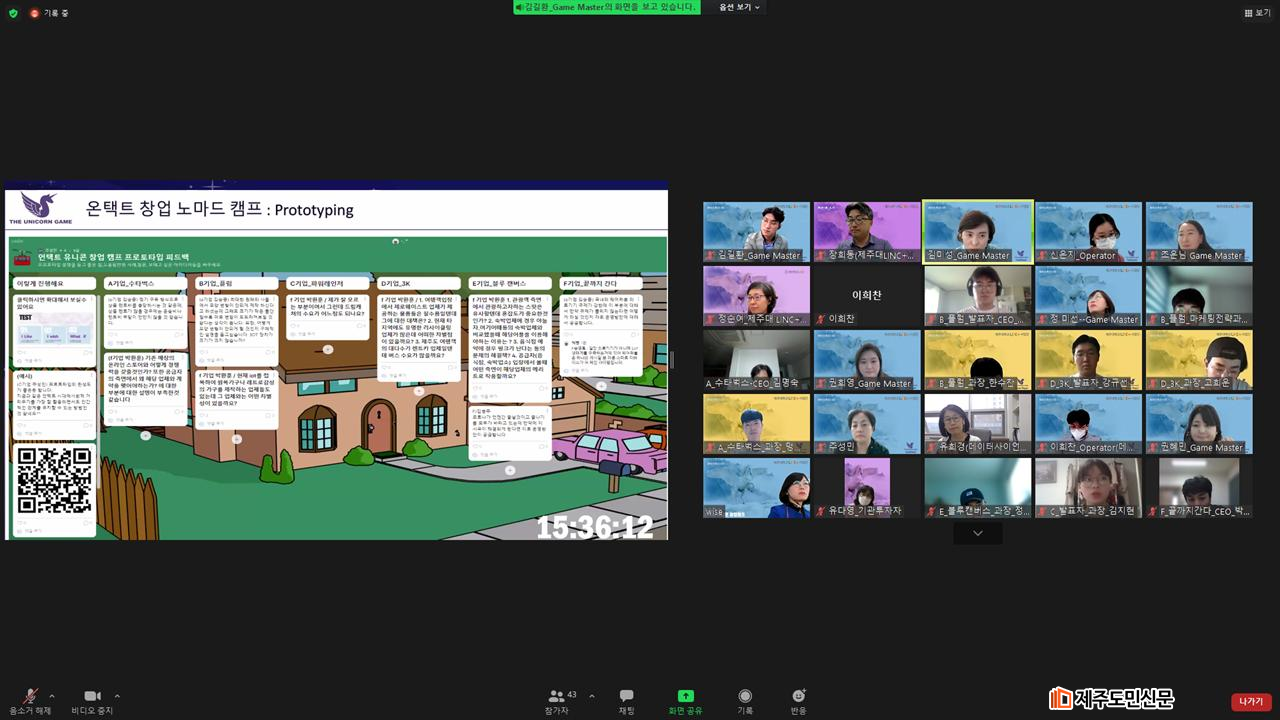Click the record button (기록)
The height and width of the screenshot is (720, 1280).
[x=745, y=697]
